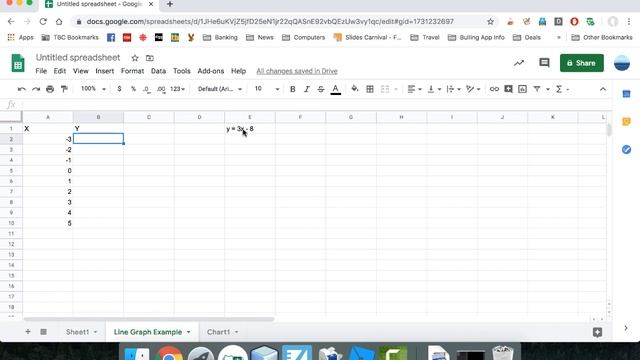Screen dimensions: 640x360
Task: Click the green Share button
Action: [x=582, y=63]
